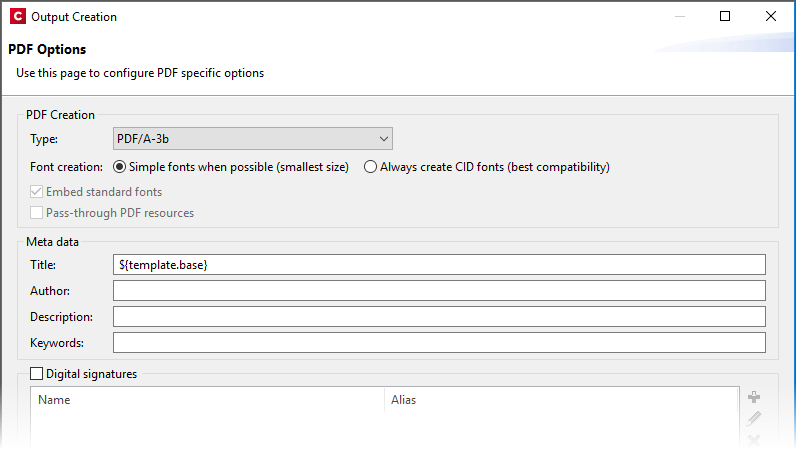
Task: Click the Keywords text field
Action: [x=439, y=343]
